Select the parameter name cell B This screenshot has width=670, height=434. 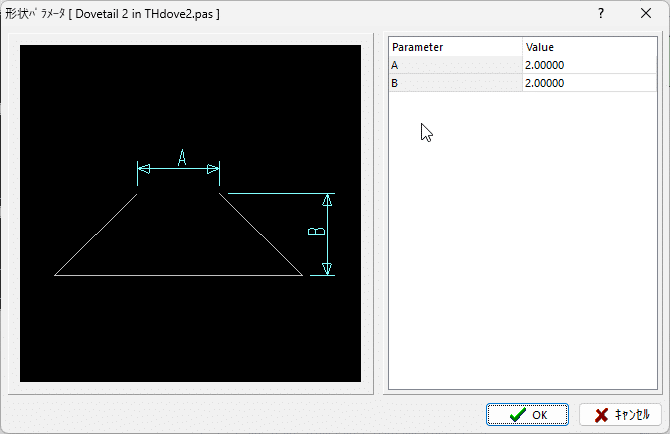pos(455,83)
